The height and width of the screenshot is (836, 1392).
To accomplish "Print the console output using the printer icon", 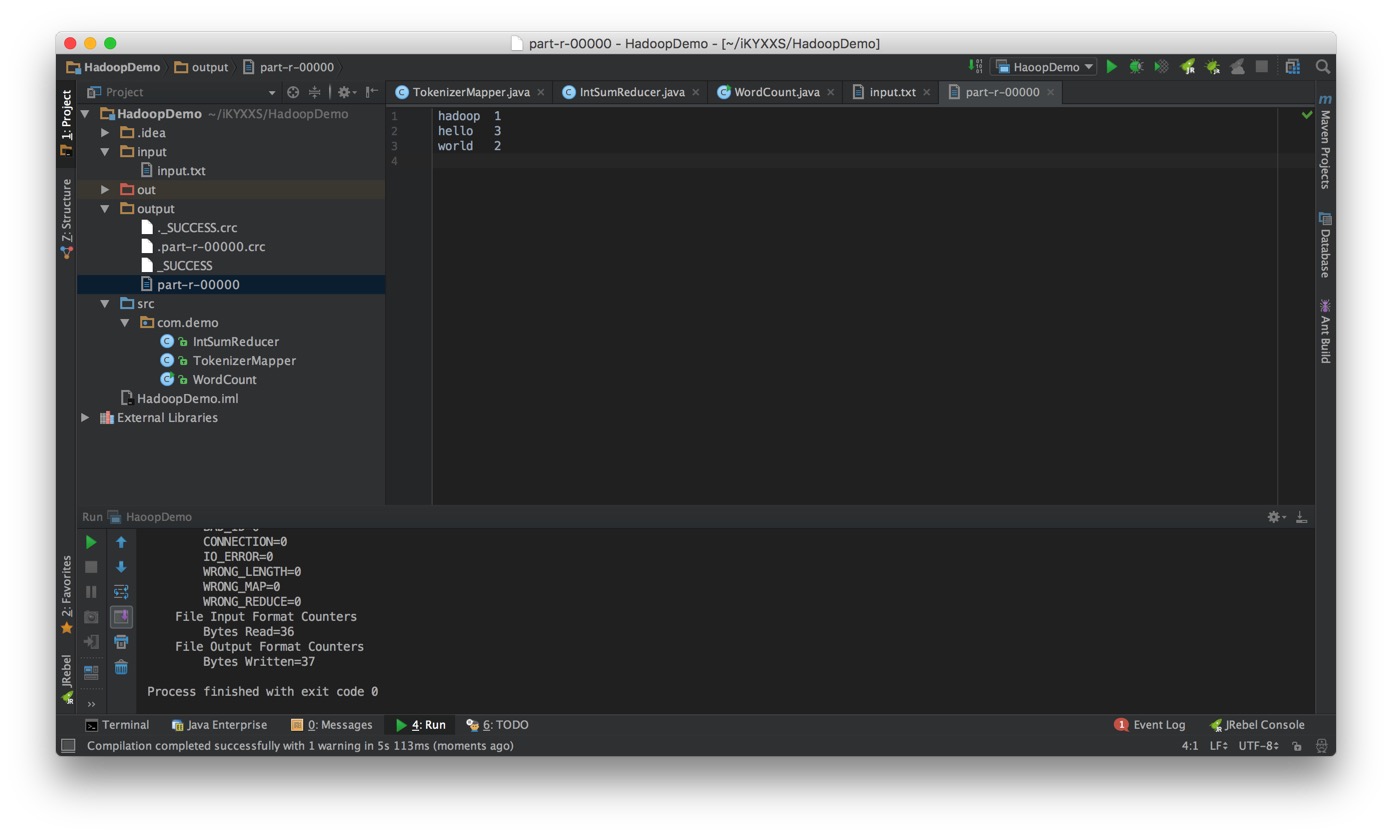I will 121,642.
